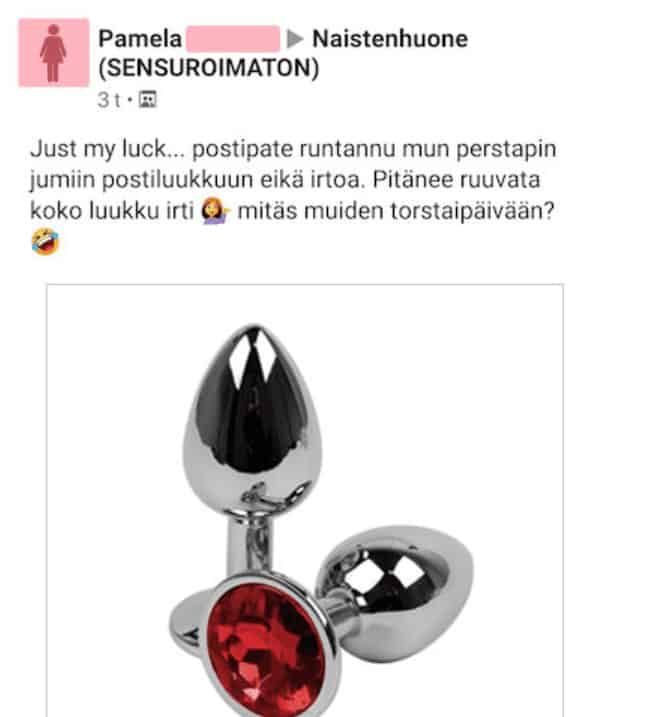Open the 3 t post timestamp

click(x=109, y=100)
